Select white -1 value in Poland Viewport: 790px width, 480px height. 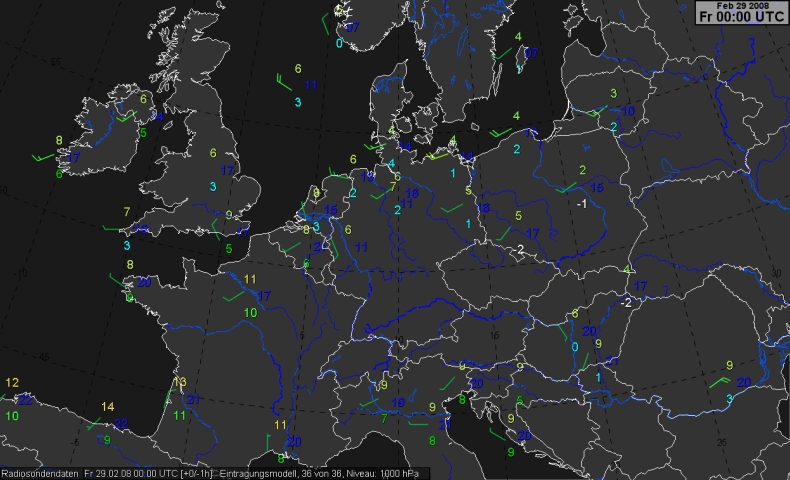coord(580,203)
